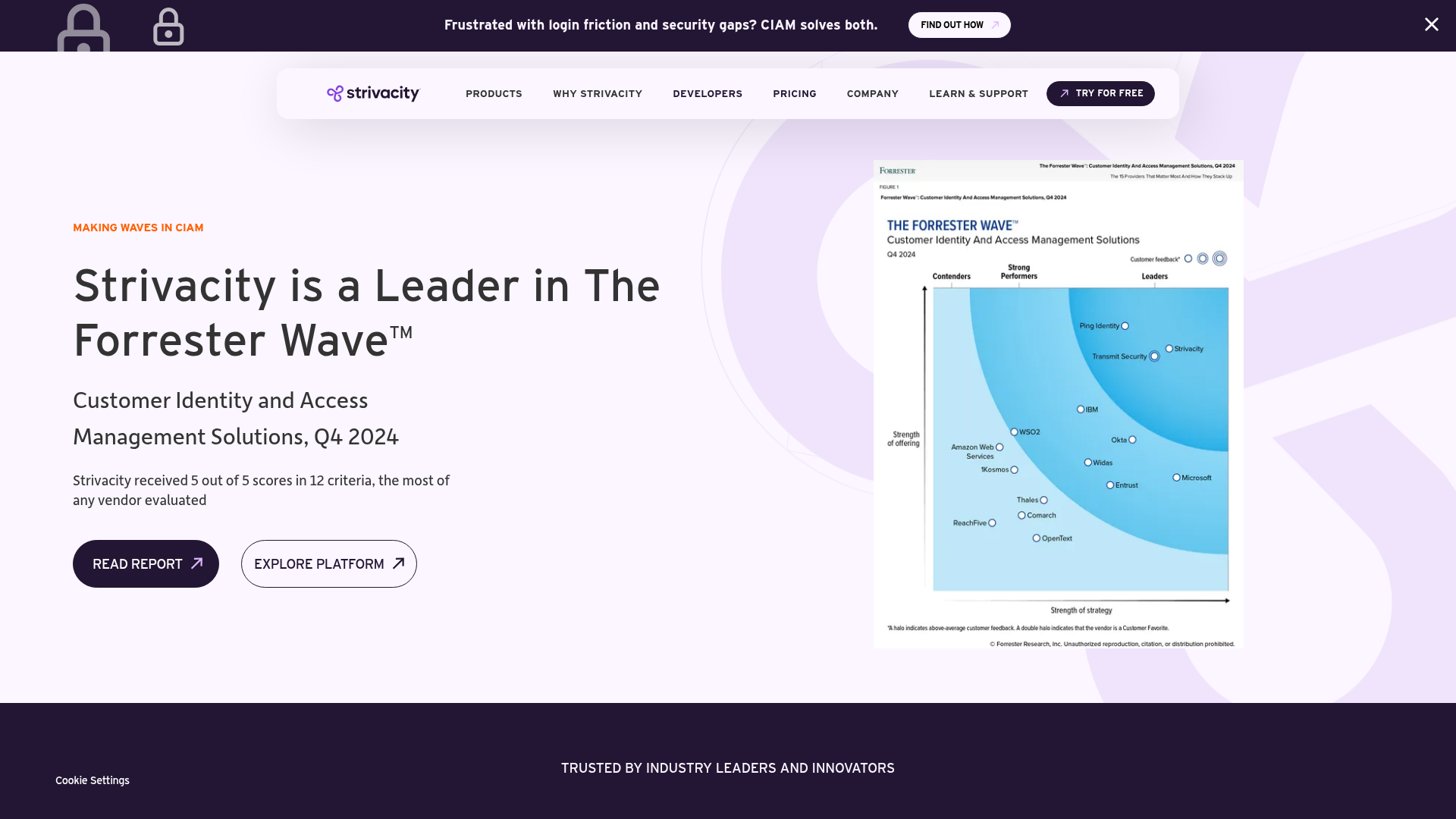Viewport: 1456px width, 819px height.
Task: Click the READ REPORT button
Action: (145, 563)
